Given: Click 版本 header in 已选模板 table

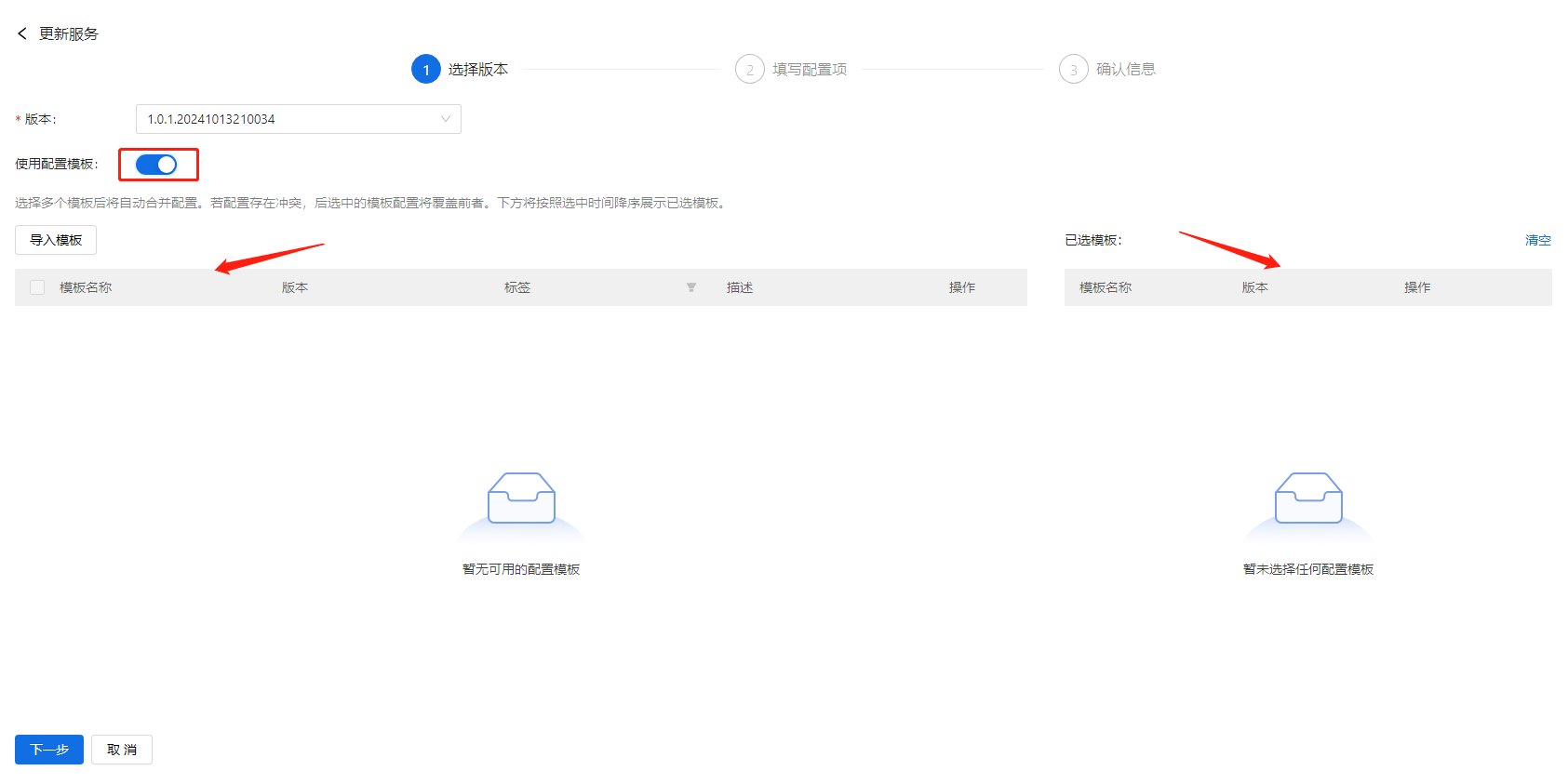Looking at the screenshot, I should click(x=1255, y=287).
